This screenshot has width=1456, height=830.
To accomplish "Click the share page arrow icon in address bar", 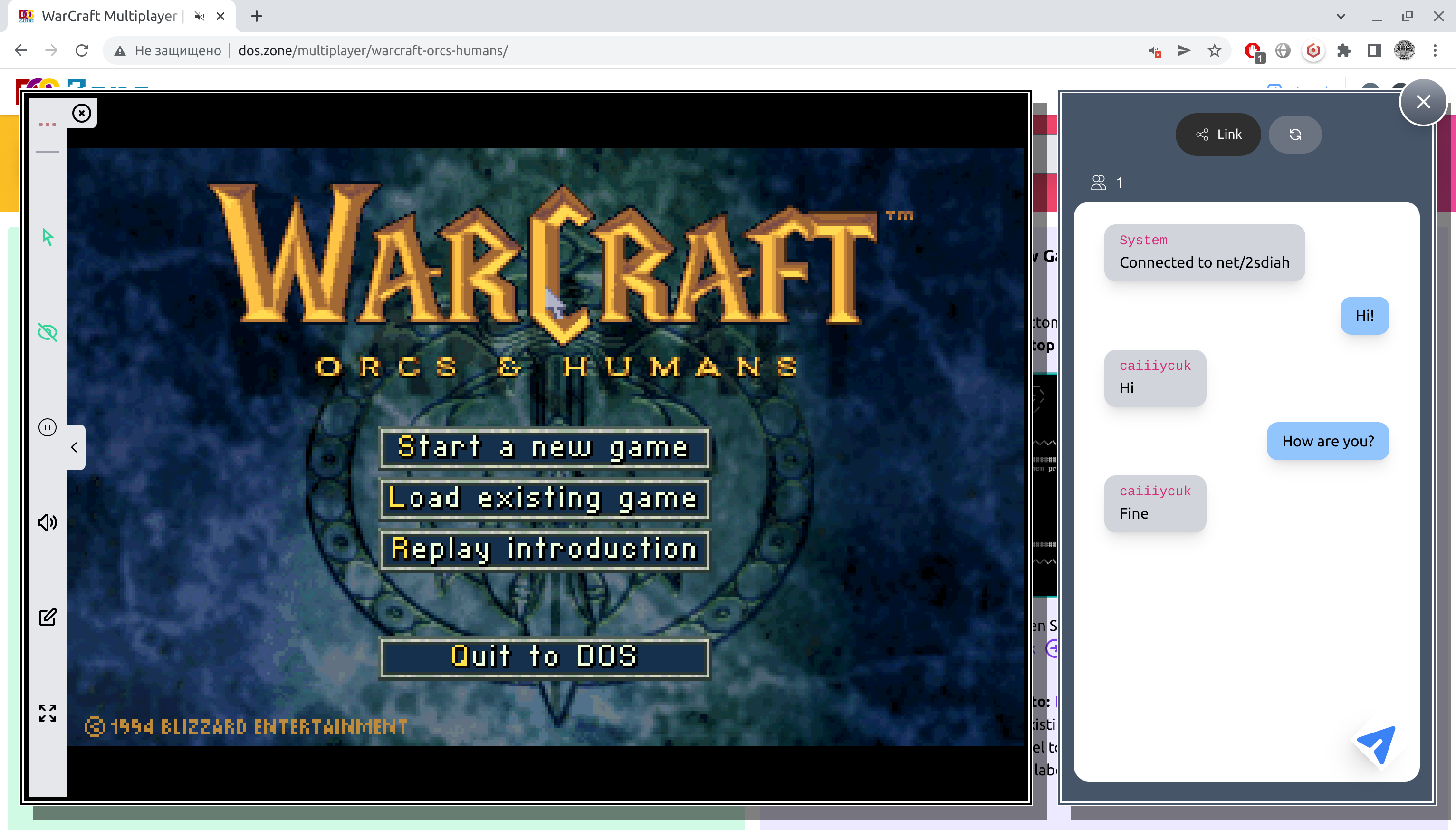I will 1184,51.
